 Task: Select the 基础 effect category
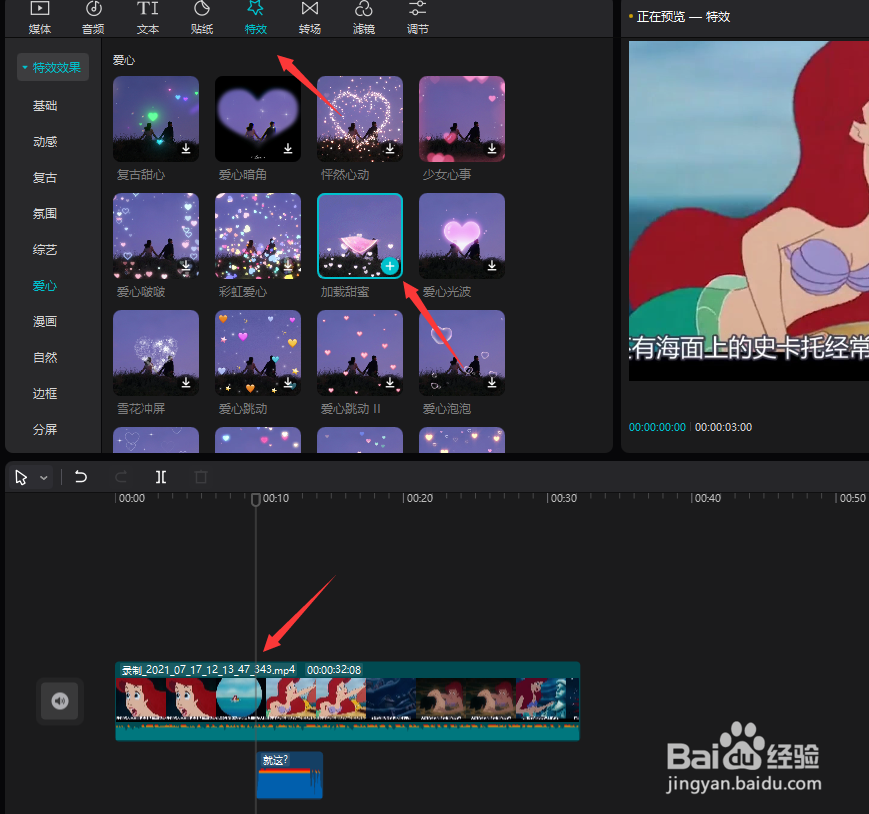click(45, 106)
